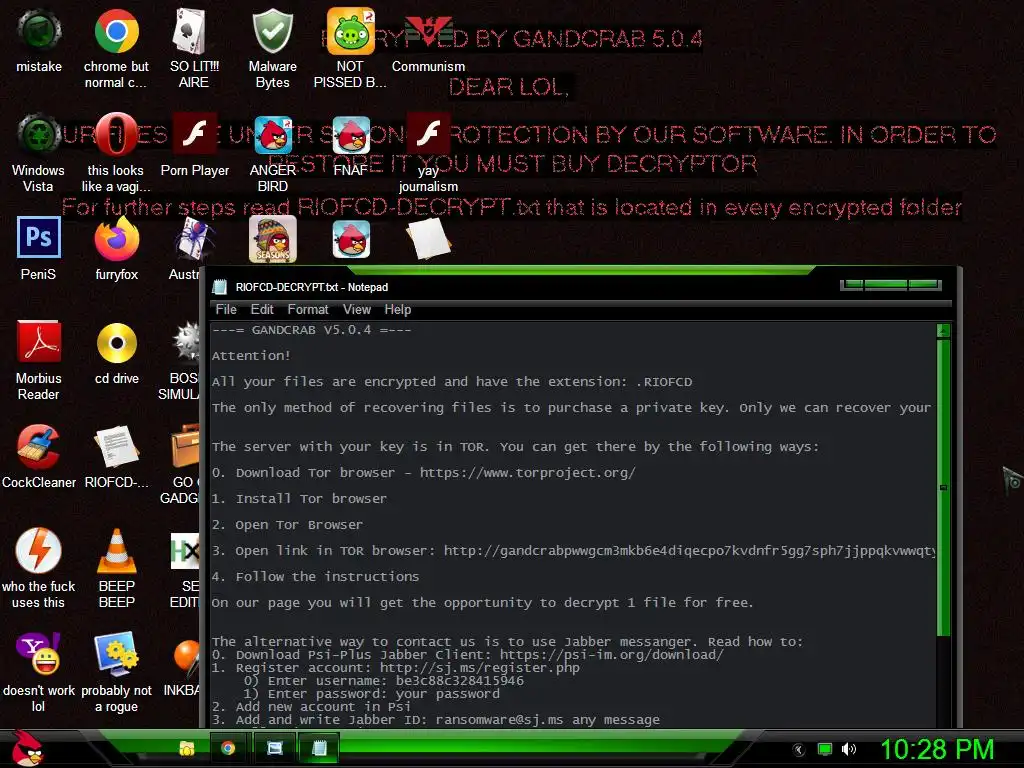Open Notepad Format menu
The width and height of the screenshot is (1024, 768).
click(308, 310)
